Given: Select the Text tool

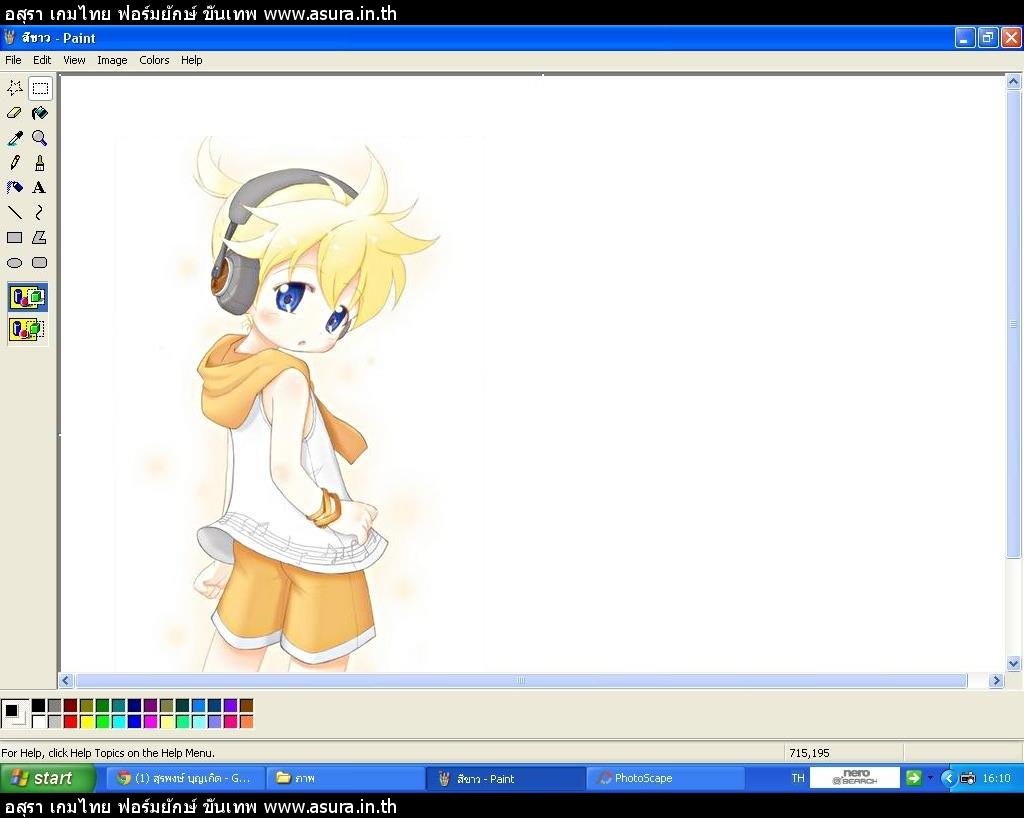Looking at the screenshot, I should coord(40,188).
